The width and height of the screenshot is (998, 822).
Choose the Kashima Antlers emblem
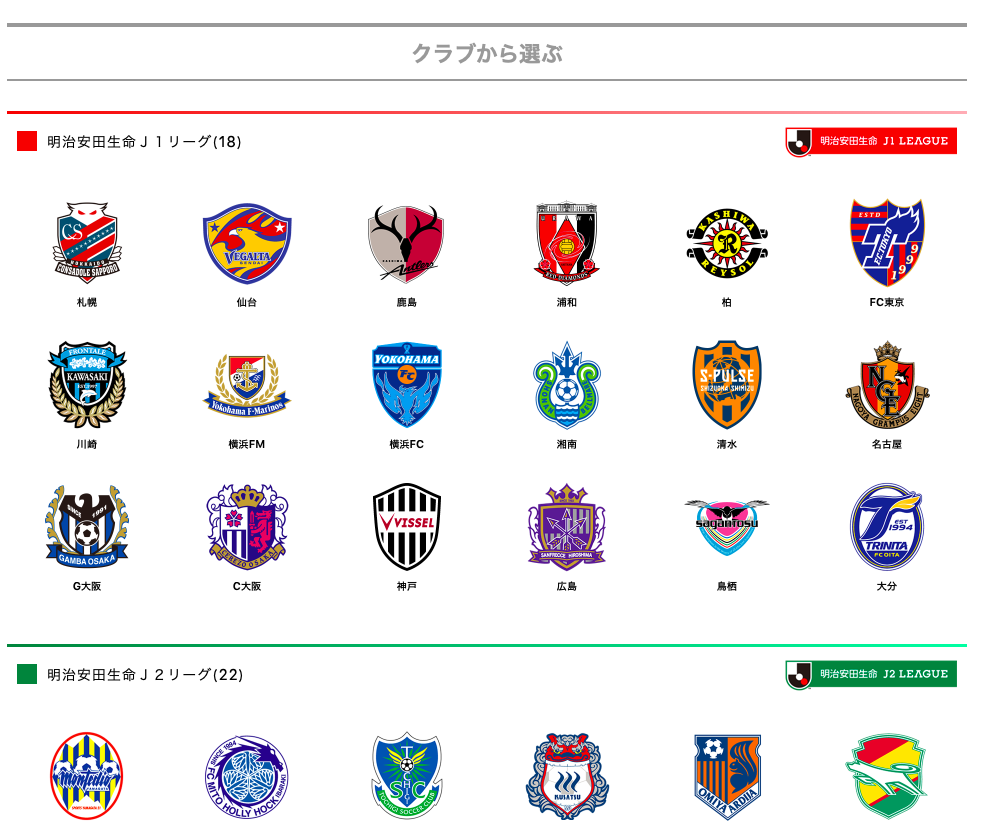(406, 243)
